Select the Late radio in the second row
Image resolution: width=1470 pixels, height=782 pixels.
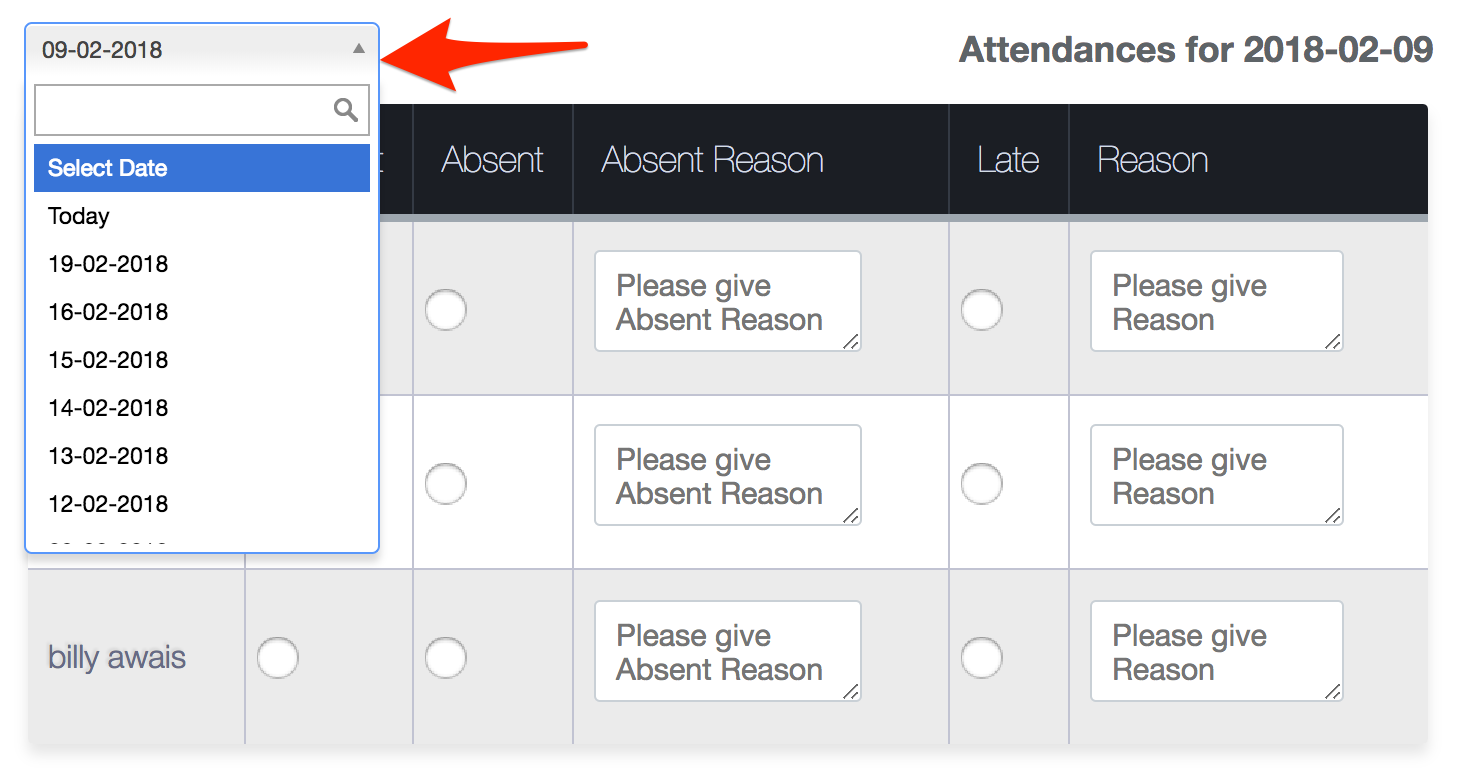click(981, 484)
